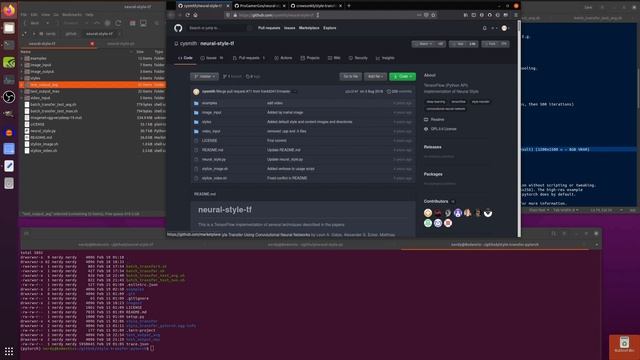Screen dimensions: 640x360
Task: Open neural_style.py in GitHub file list
Action: [x=213, y=159]
